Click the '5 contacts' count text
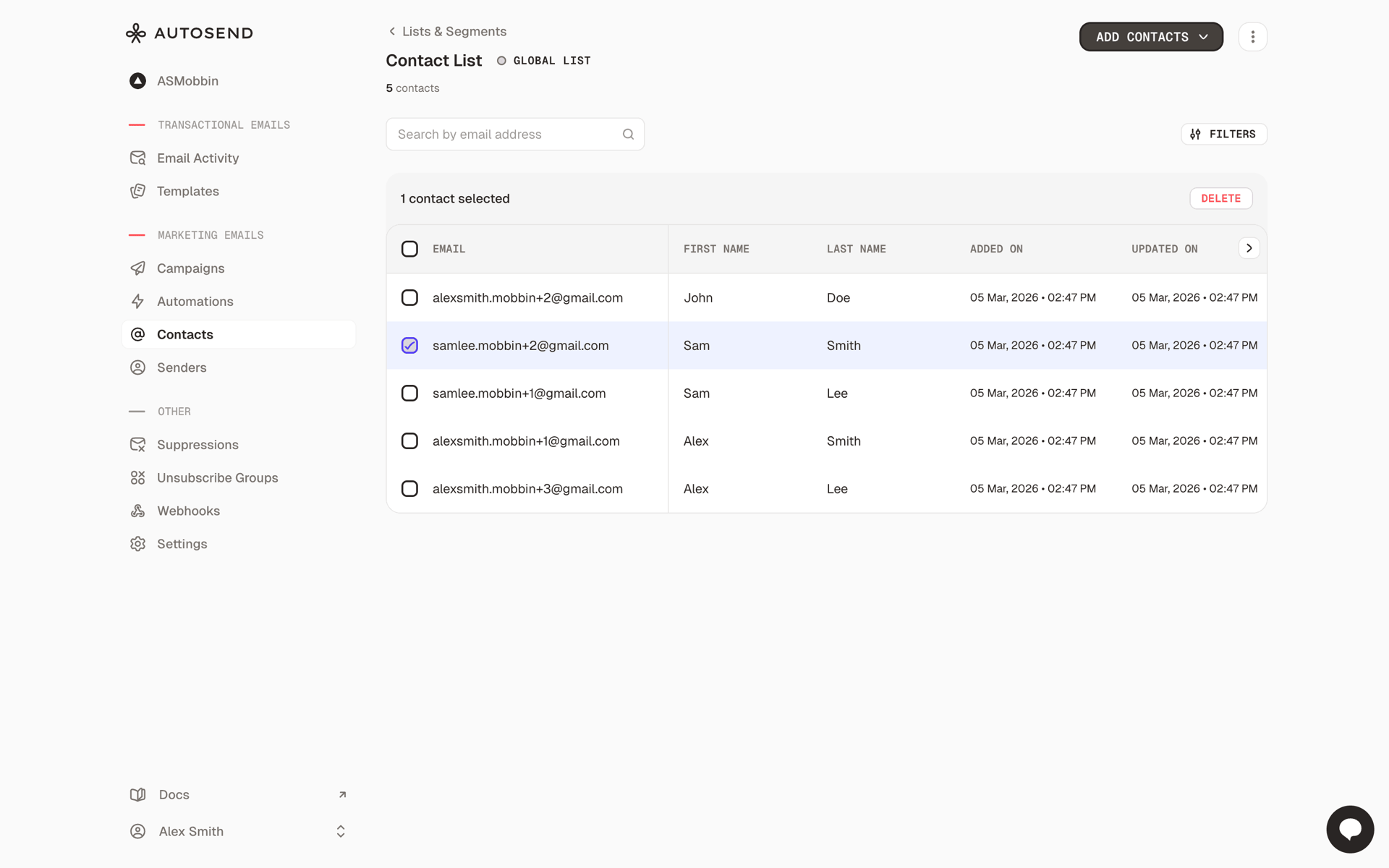This screenshot has width=1389, height=868. 412,88
